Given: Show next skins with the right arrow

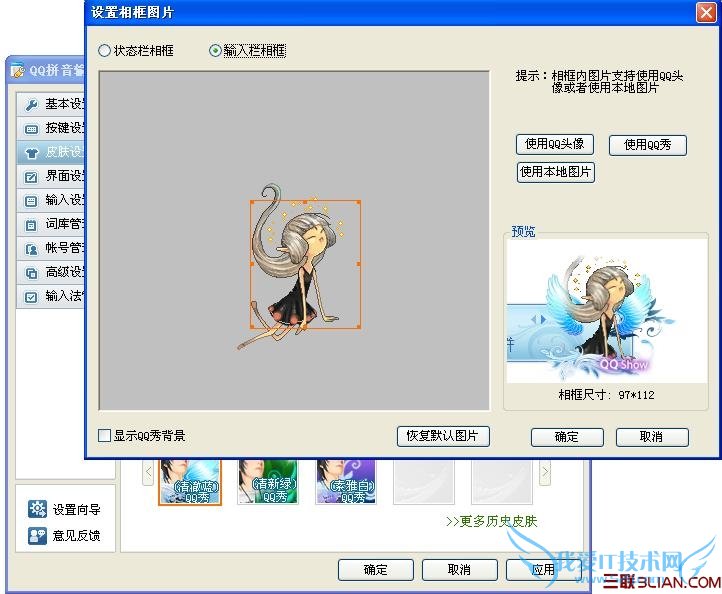Looking at the screenshot, I should point(545,472).
